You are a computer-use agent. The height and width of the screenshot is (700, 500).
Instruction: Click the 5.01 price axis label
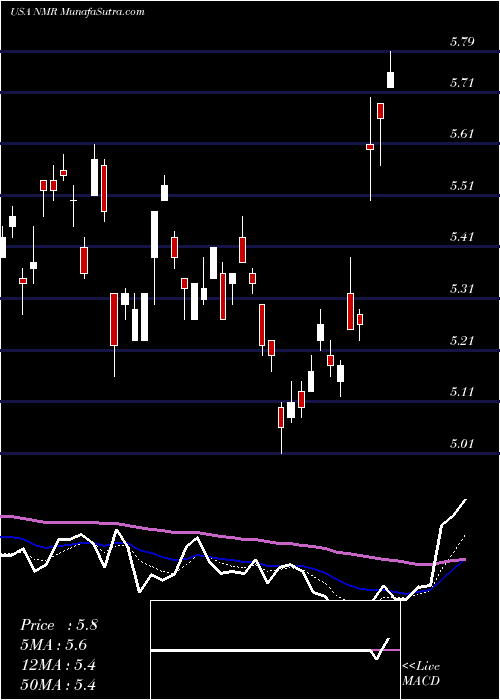[462, 443]
